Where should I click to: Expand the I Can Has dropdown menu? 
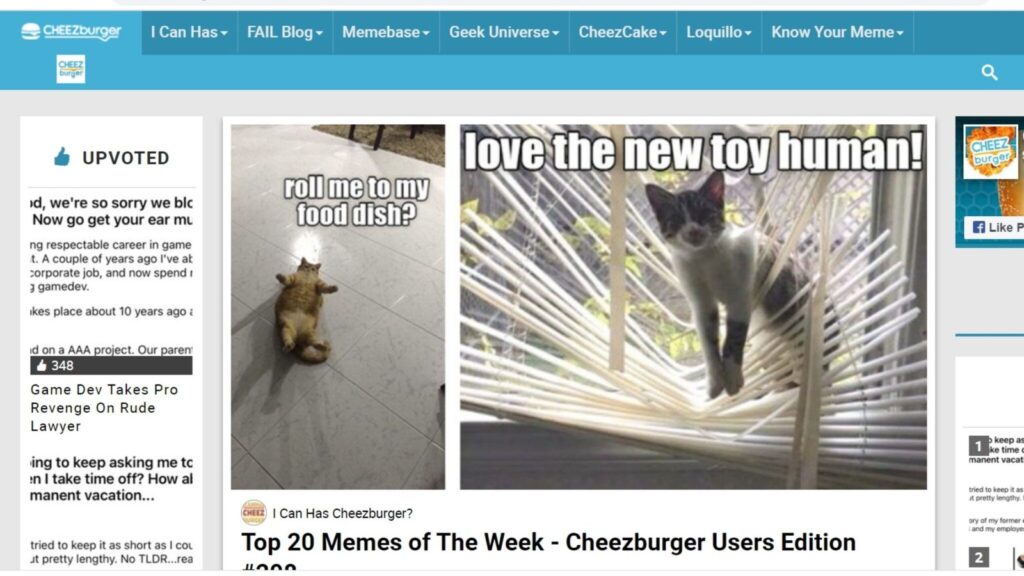click(189, 32)
